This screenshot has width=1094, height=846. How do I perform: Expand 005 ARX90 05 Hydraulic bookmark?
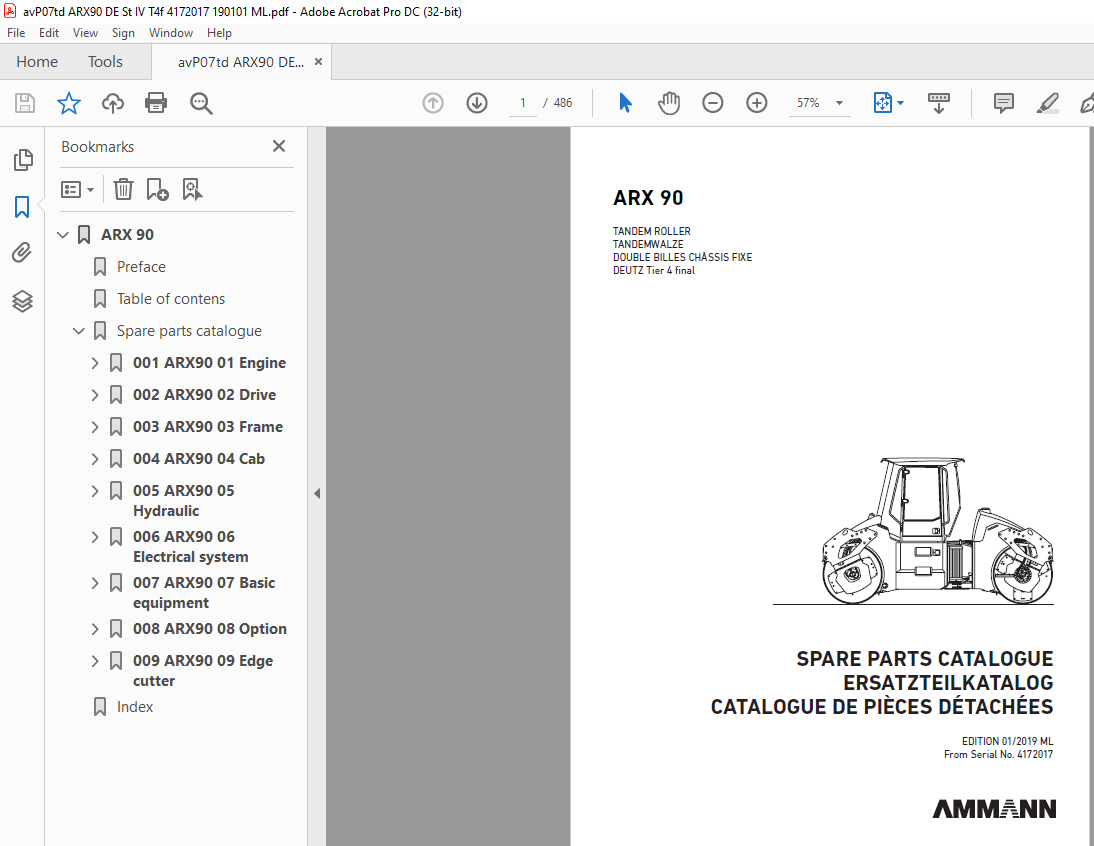(x=95, y=492)
